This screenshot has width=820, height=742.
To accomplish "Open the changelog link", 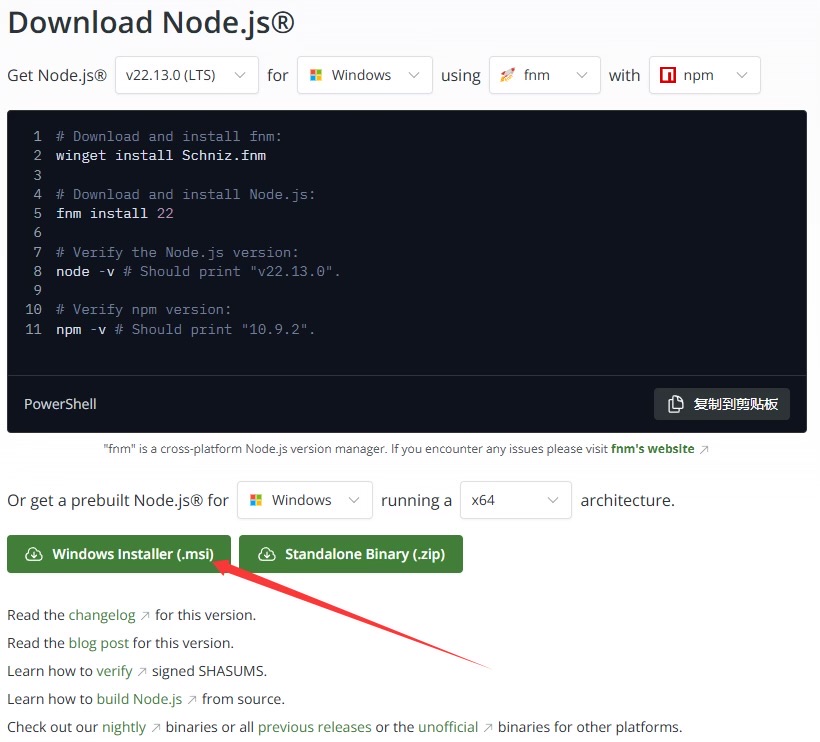I will [102, 615].
